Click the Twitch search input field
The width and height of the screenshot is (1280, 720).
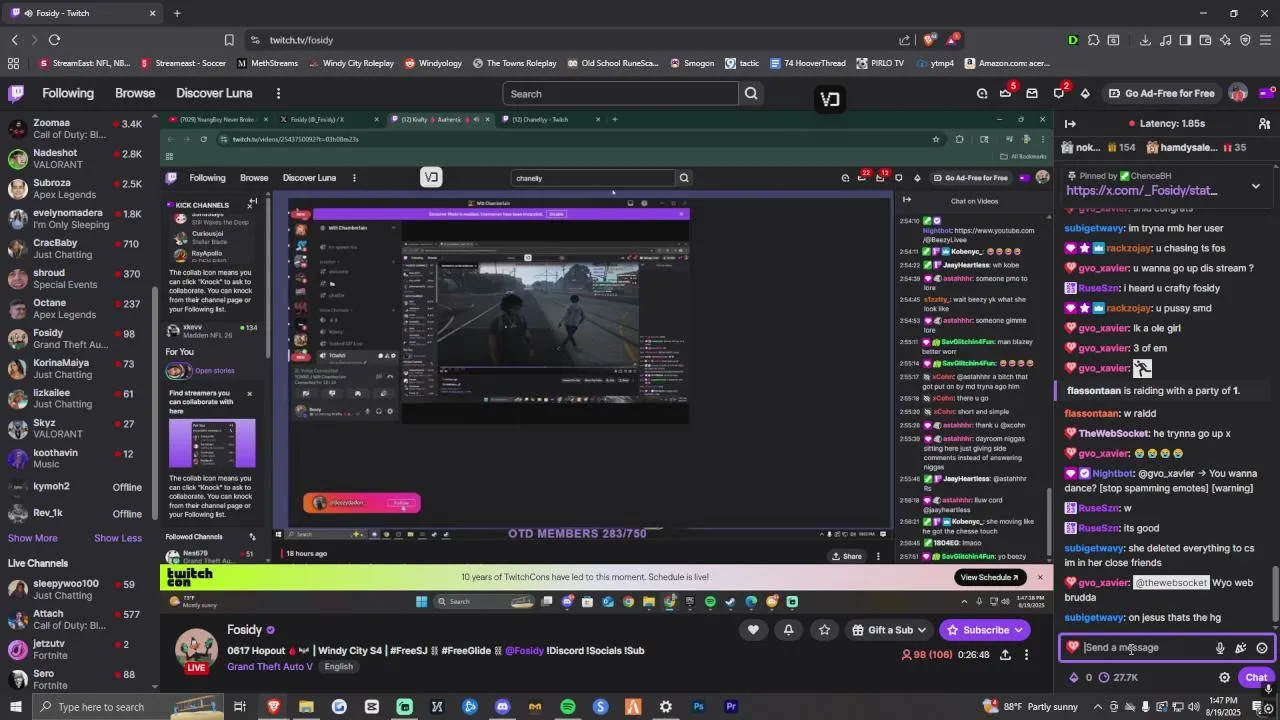coord(620,94)
